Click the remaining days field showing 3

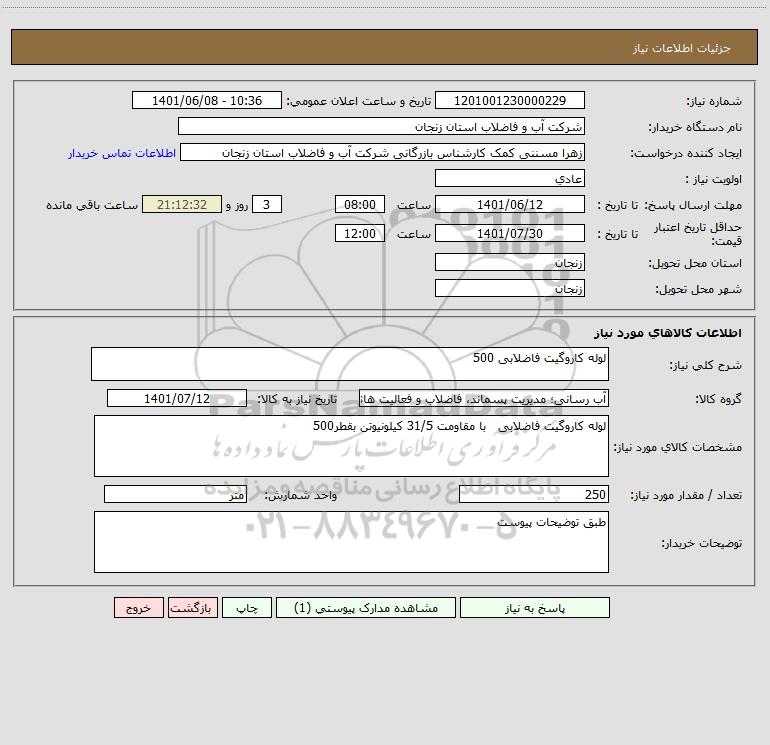click(267, 204)
